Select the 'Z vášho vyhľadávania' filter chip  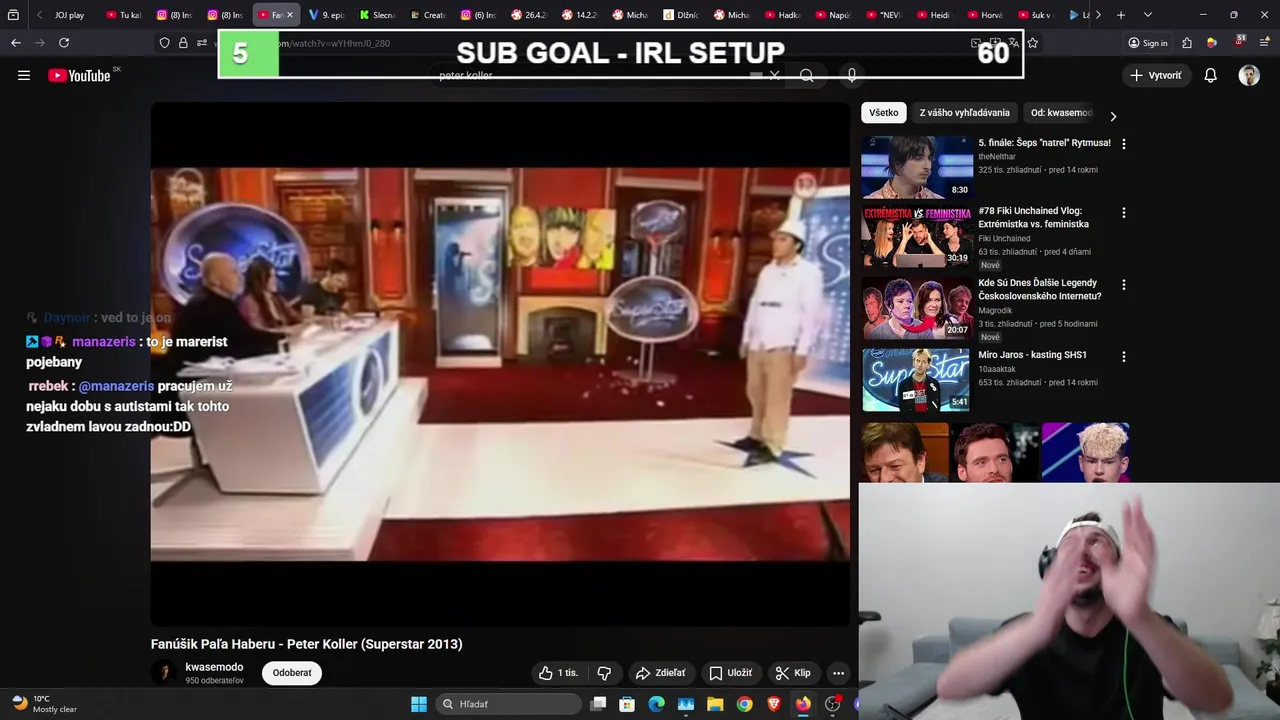[x=965, y=113]
